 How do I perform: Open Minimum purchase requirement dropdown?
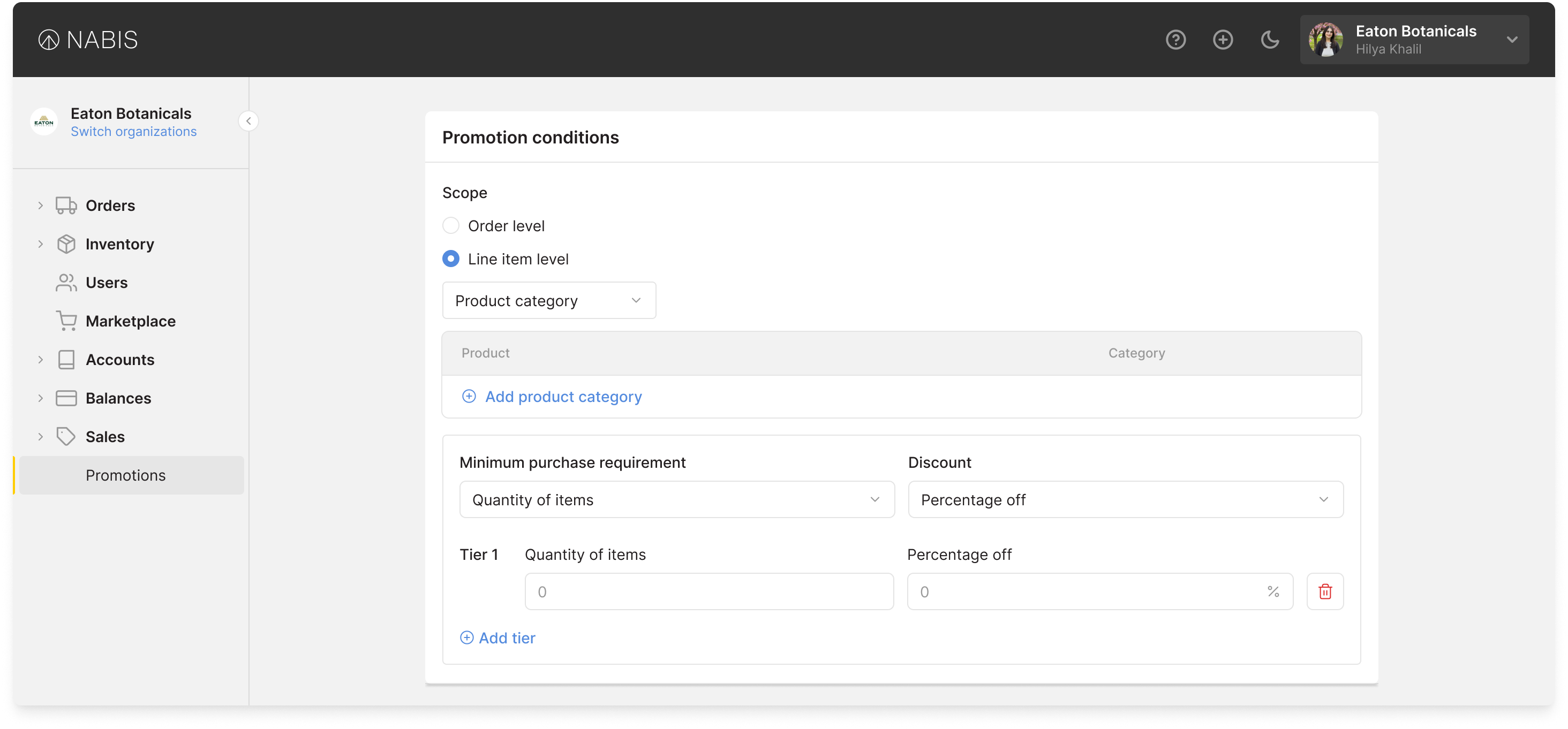click(676, 499)
